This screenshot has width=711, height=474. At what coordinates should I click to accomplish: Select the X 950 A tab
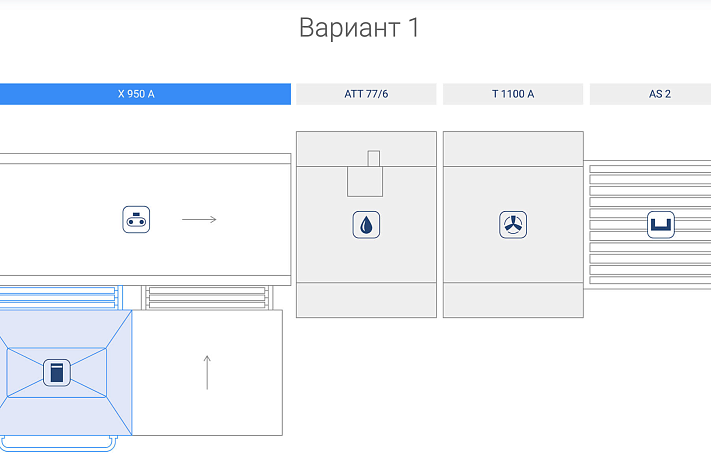[145, 94]
